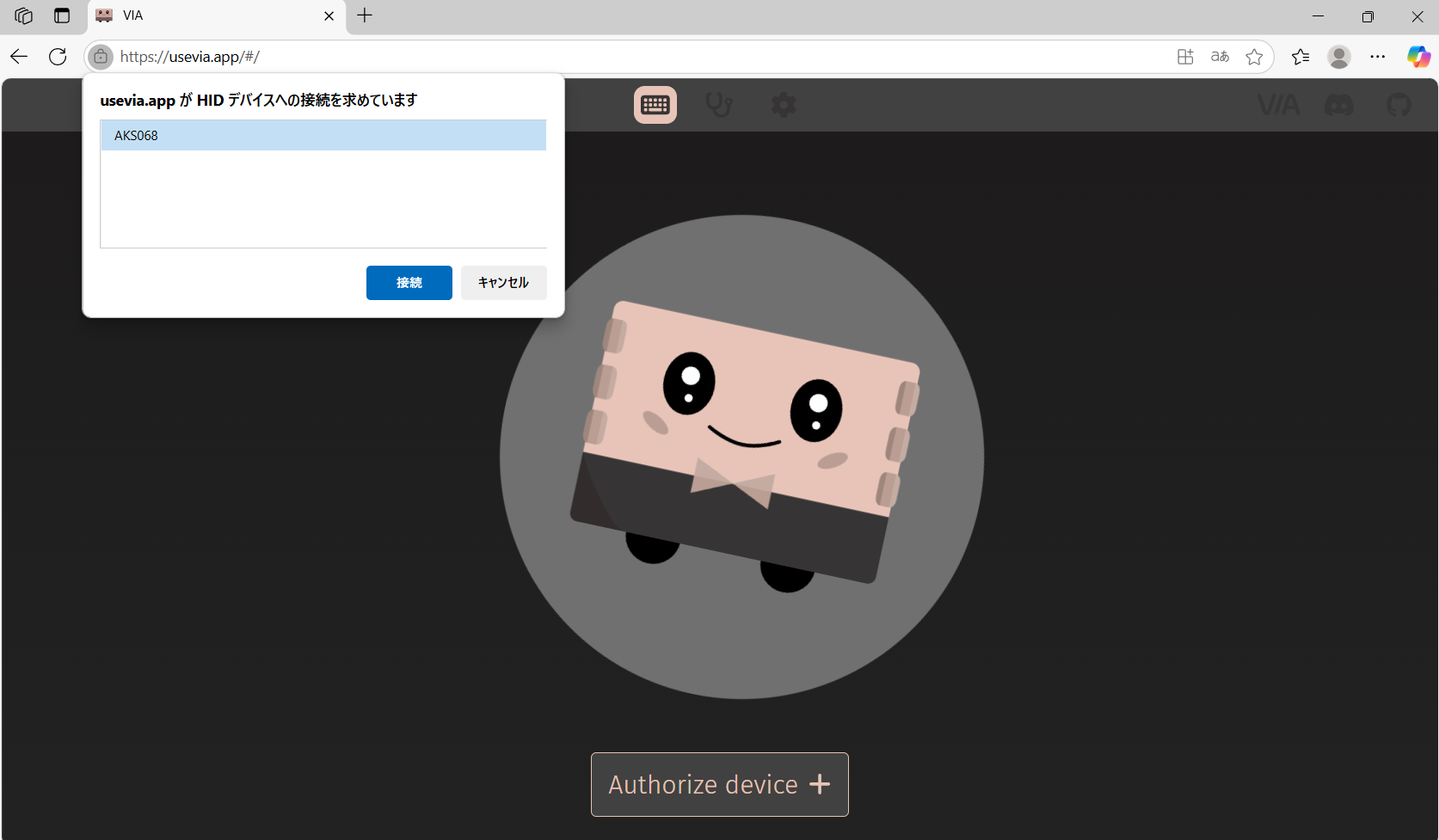The width and height of the screenshot is (1439, 840).
Task: Click the Discord icon in VIA header
Action: (x=1338, y=105)
